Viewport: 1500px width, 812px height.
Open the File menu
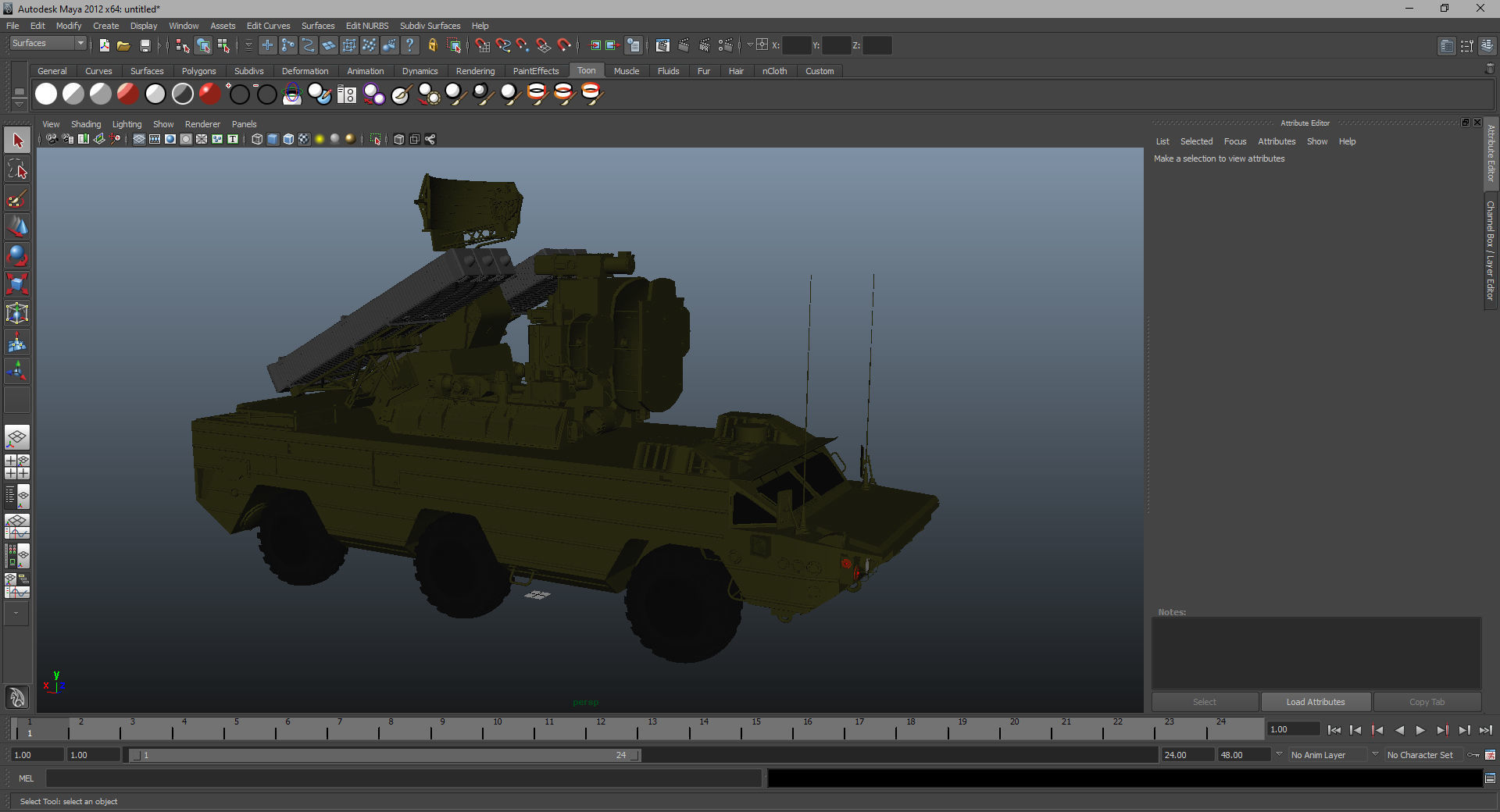(12, 26)
